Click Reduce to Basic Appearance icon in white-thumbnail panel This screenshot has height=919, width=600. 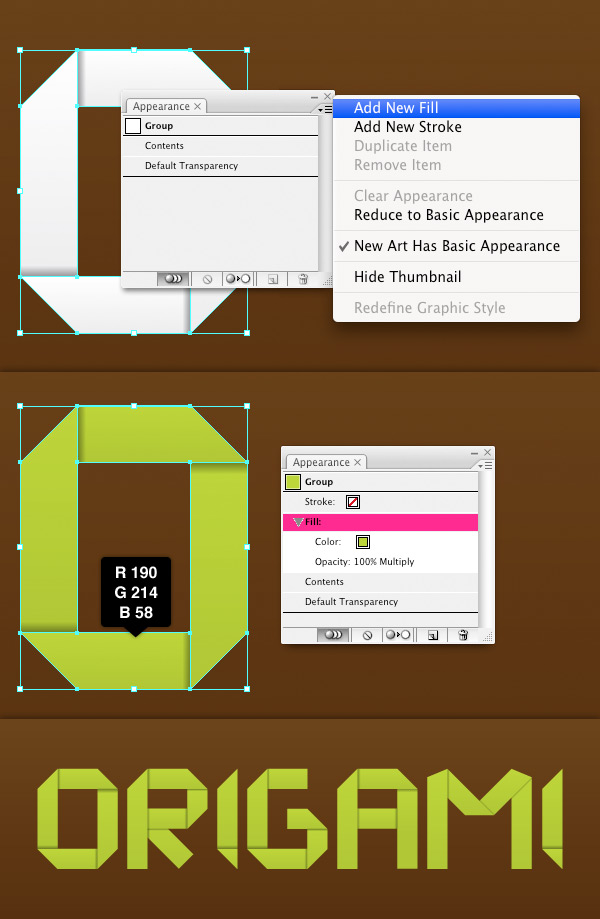(x=237, y=279)
